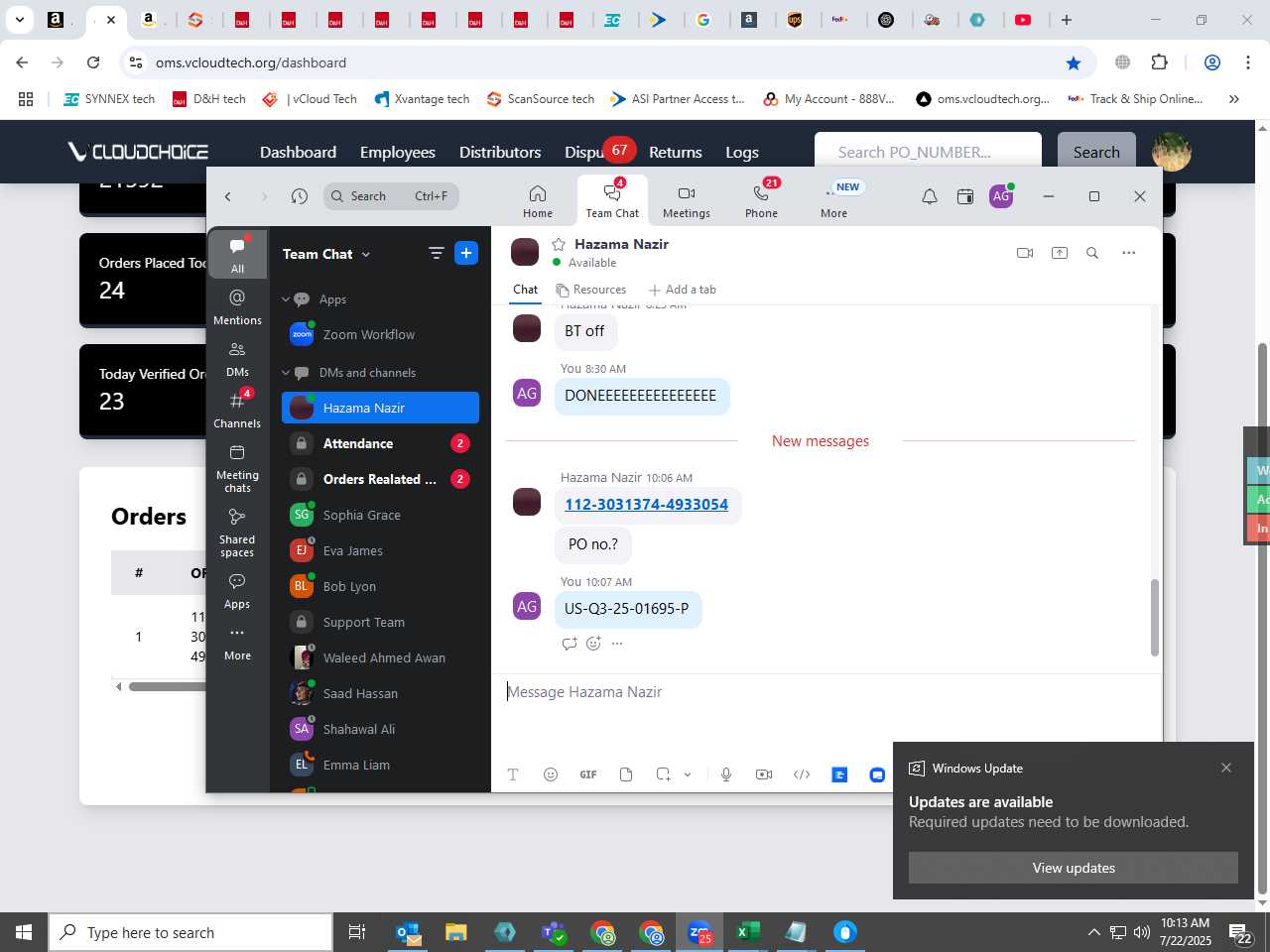The image size is (1270, 952).
Task: Insert a code snippet
Action: [802, 774]
